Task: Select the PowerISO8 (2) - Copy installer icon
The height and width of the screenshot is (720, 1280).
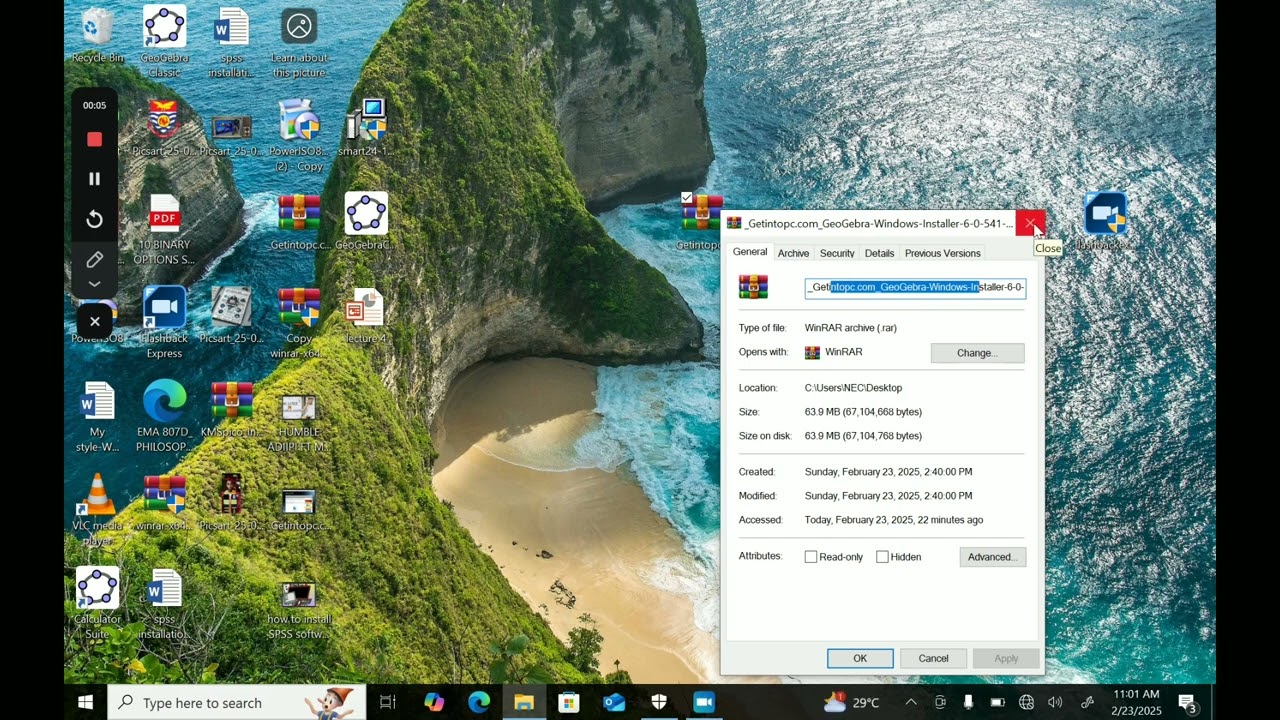Action: 299,135
